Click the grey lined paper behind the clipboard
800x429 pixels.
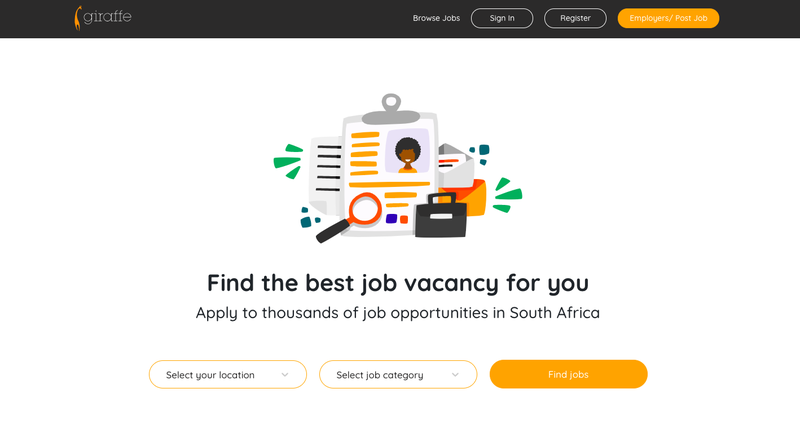coord(325,170)
